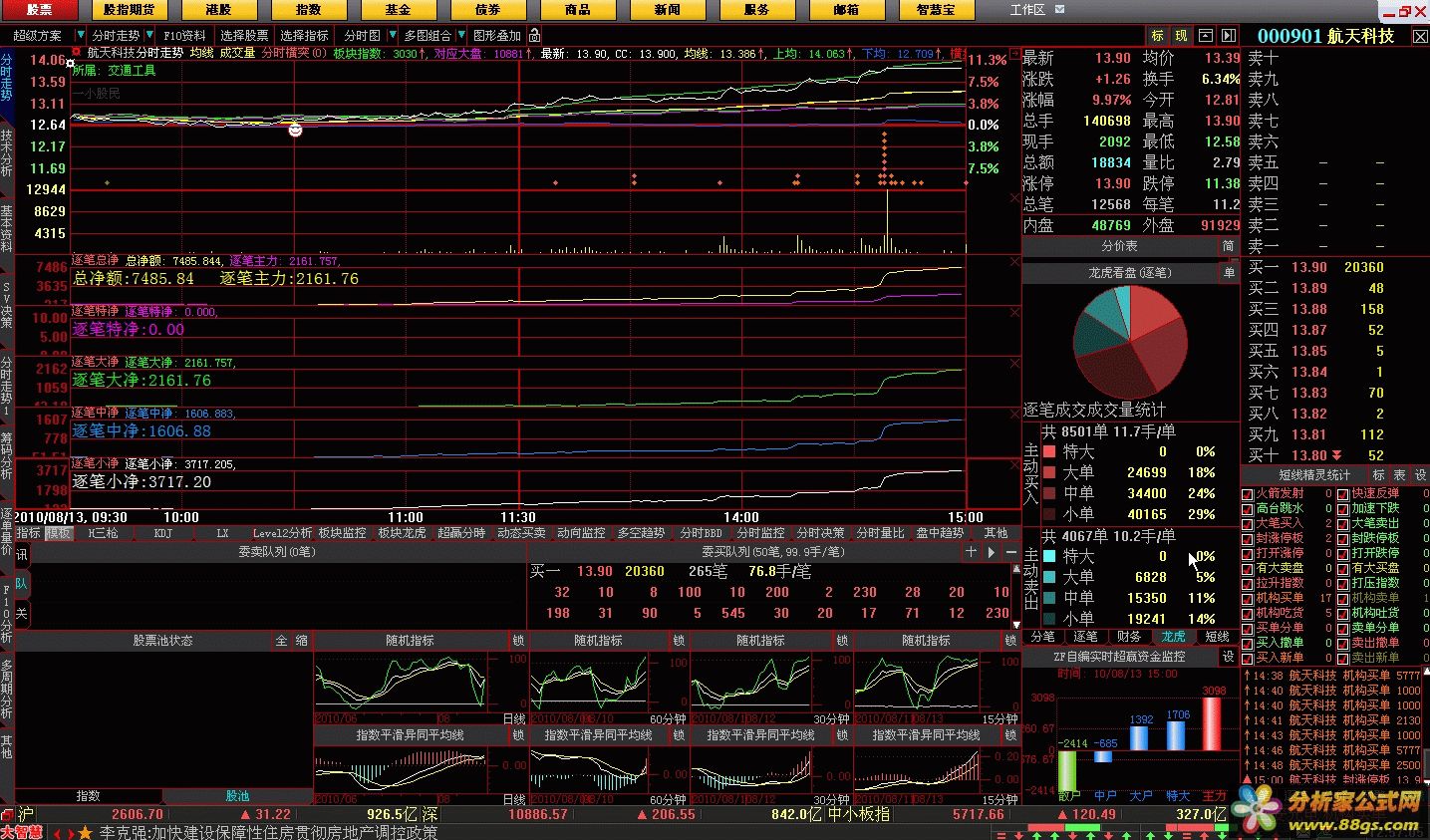Click the 讯 side tab icon
This screenshot has height=840, width=1430.
click(21, 554)
